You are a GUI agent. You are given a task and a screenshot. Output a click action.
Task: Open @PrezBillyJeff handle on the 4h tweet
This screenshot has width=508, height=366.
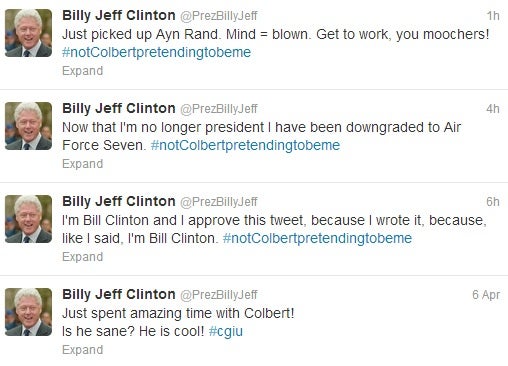pyautogui.click(x=219, y=109)
